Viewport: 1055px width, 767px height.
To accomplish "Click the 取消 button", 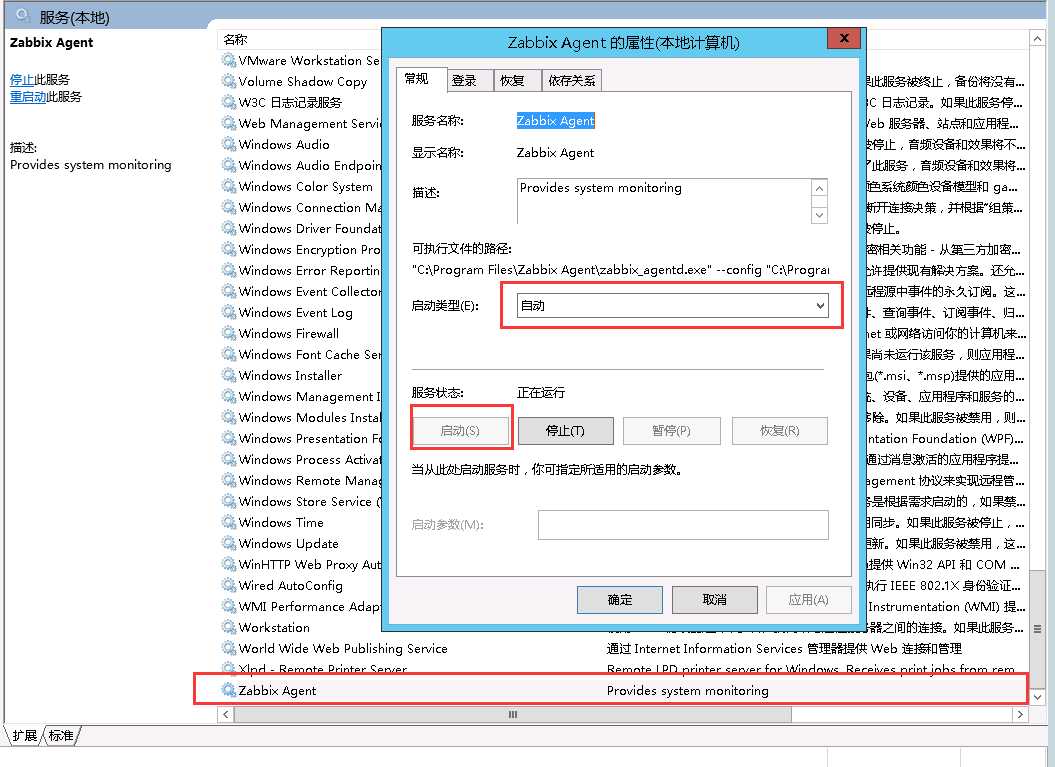I will click(x=715, y=599).
